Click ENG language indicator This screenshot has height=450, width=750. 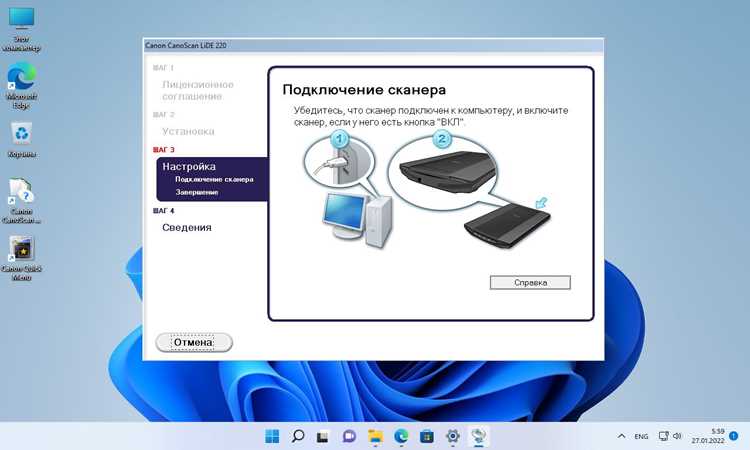(641, 437)
